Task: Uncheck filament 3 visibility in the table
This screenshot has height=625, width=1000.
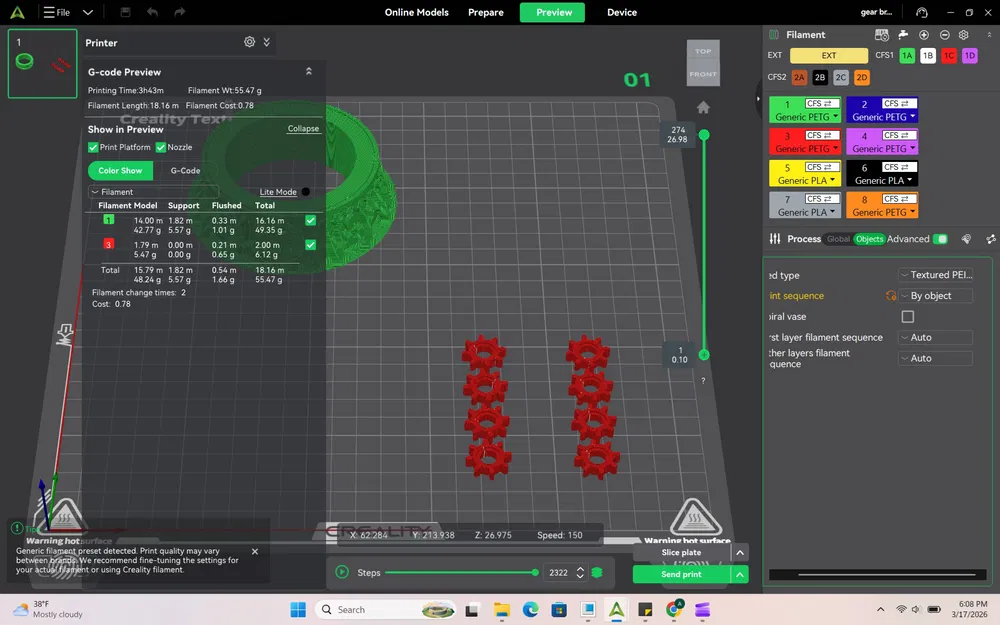Action: point(311,245)
